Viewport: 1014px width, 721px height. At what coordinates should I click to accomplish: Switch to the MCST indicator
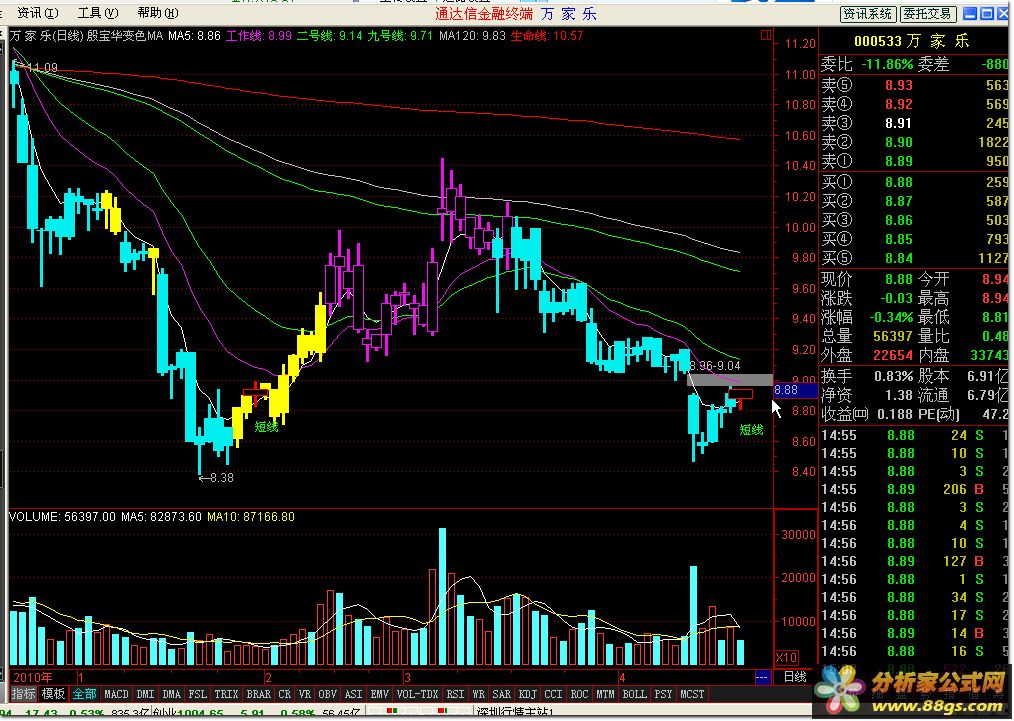pyautogui.click(x=692, y=694)
